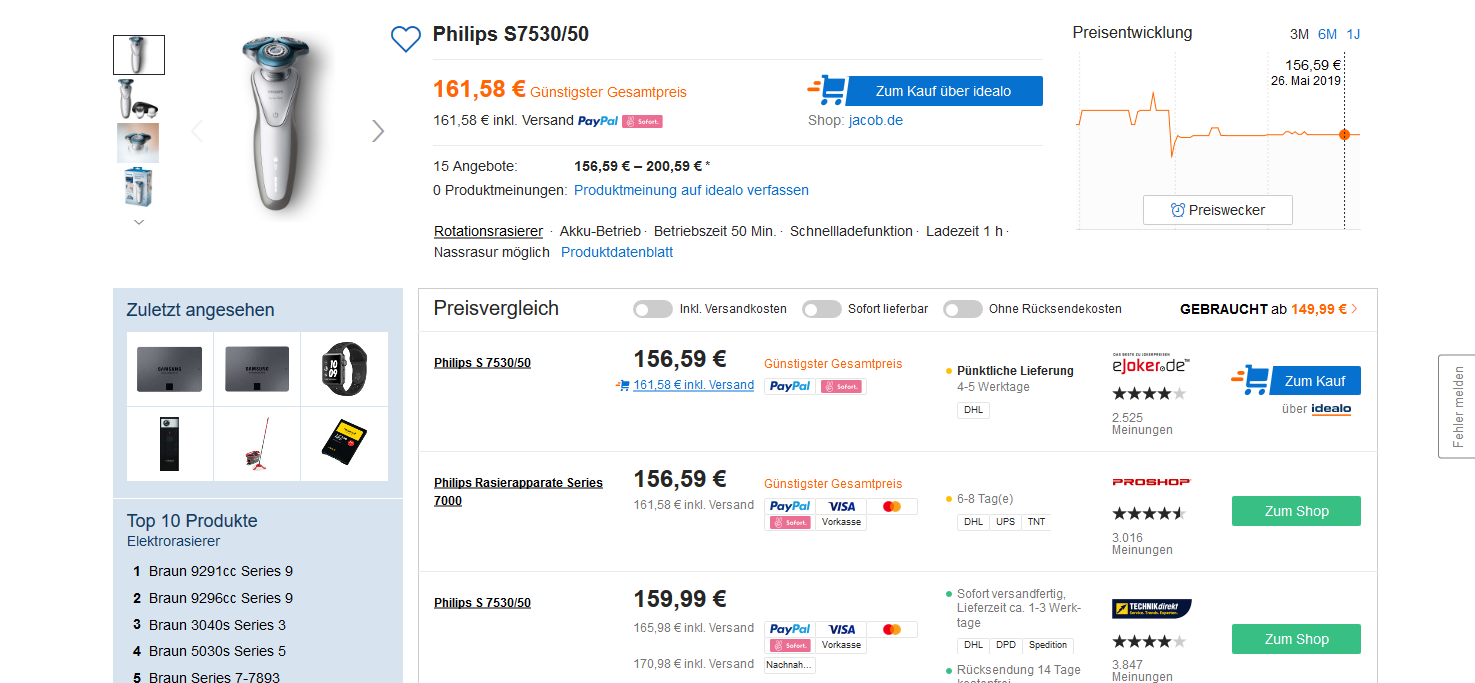The image size is (1475, 683).
Task: Toggle Ohne Rücksendekosten switch
Action: (x=963, y=309)
